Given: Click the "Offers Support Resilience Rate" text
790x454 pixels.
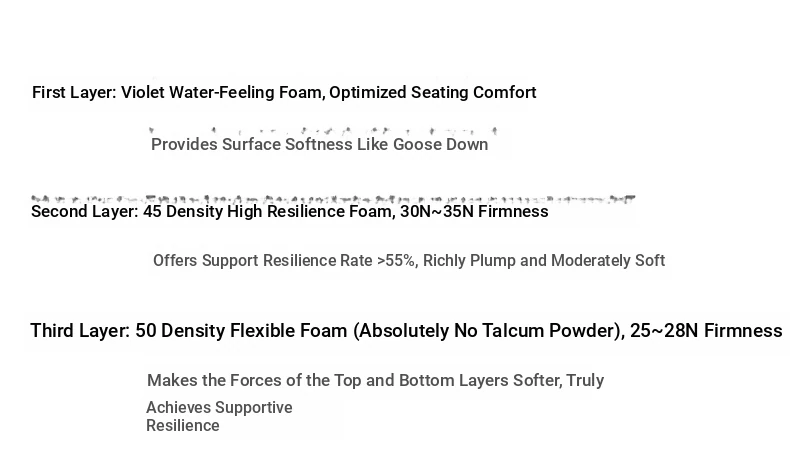Looking at the screenshot, I should click(x=262, y=261).
